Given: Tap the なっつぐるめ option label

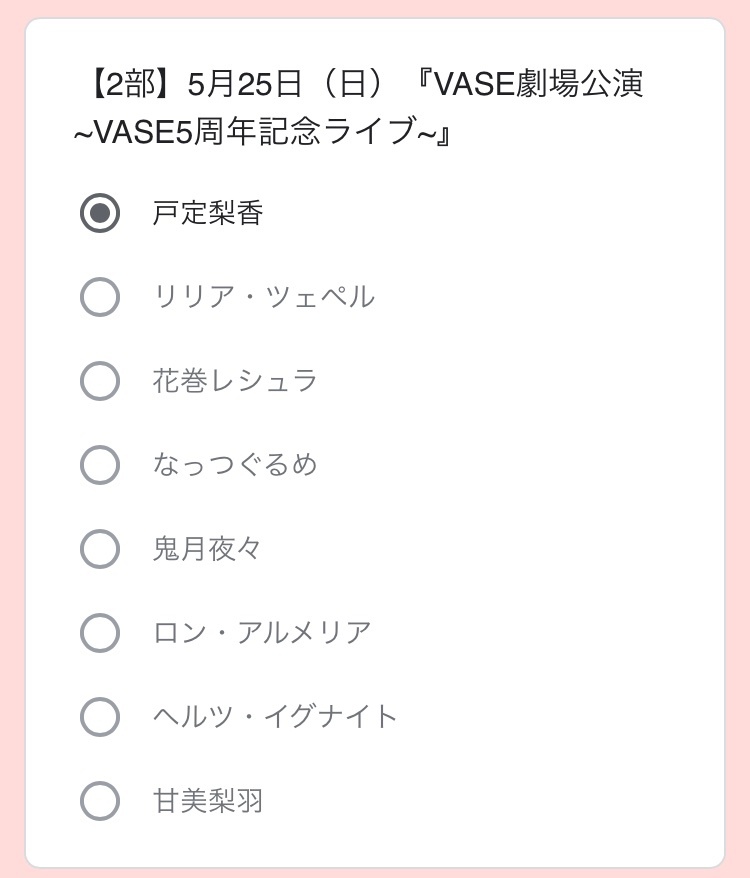Looking at the screenshot, I should point(236,465).
